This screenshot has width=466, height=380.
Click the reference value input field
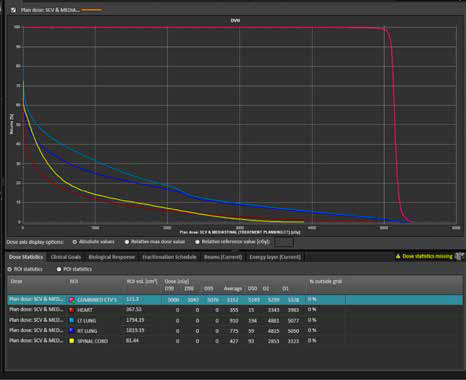[x=284, y=242]
